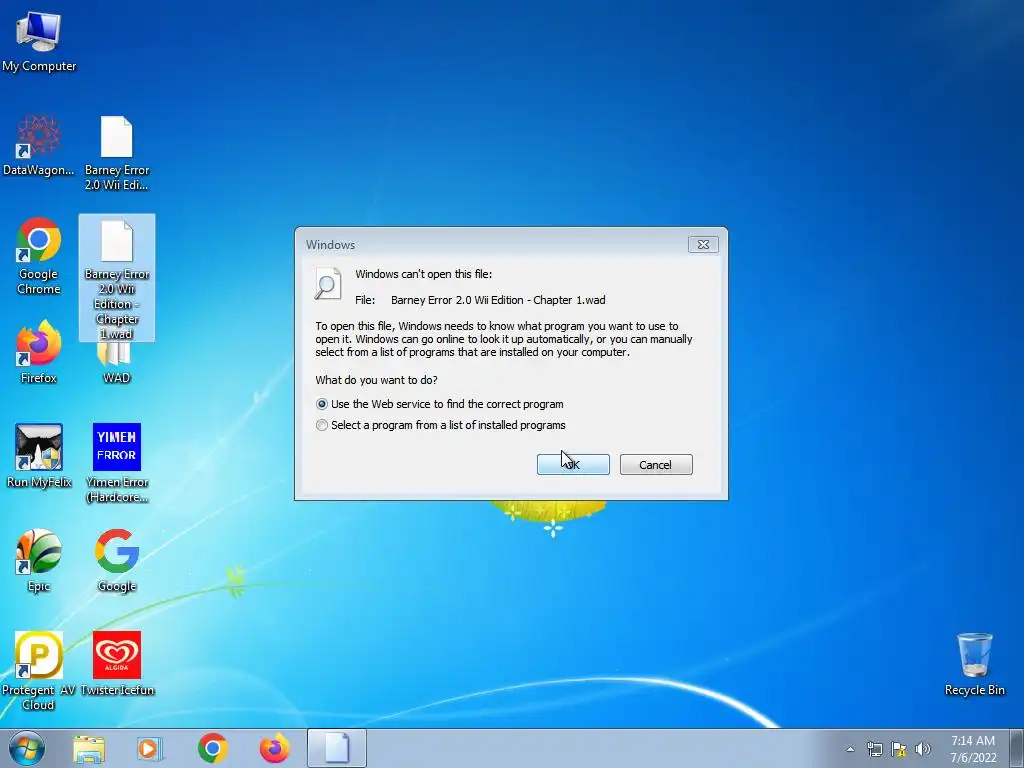This screenshot has height=768, width=1024.
Task: Launch Chrome from the taskbar
Action: click(212, 748)
